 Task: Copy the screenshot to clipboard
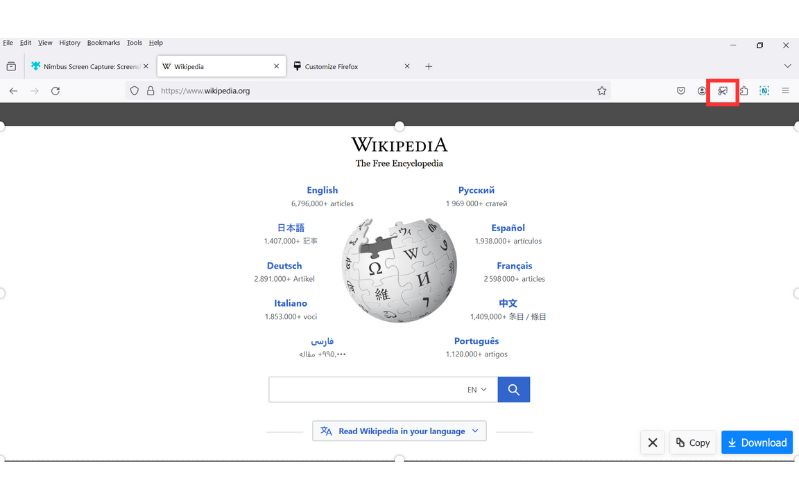tap(693, 442)
